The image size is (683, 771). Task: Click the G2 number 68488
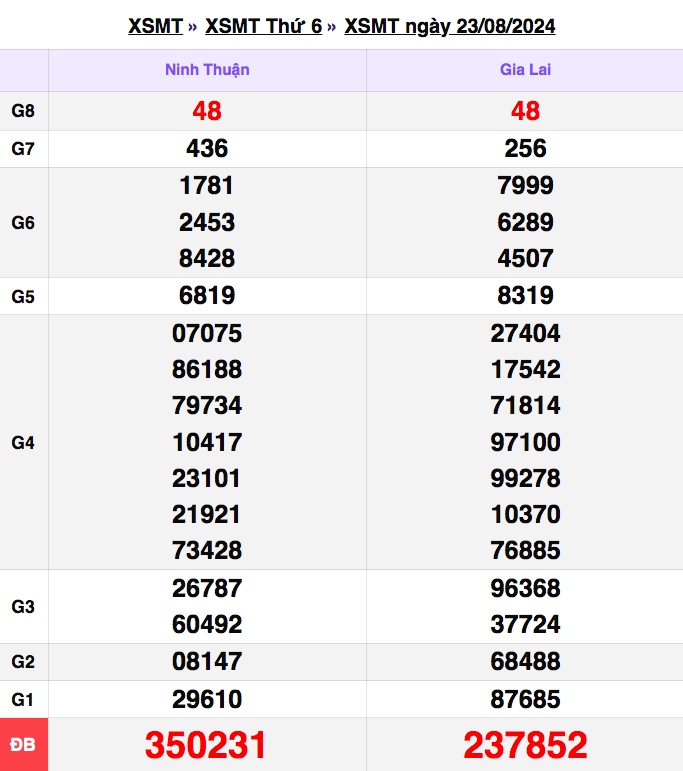pyautogui.click(x=525, y=661)
